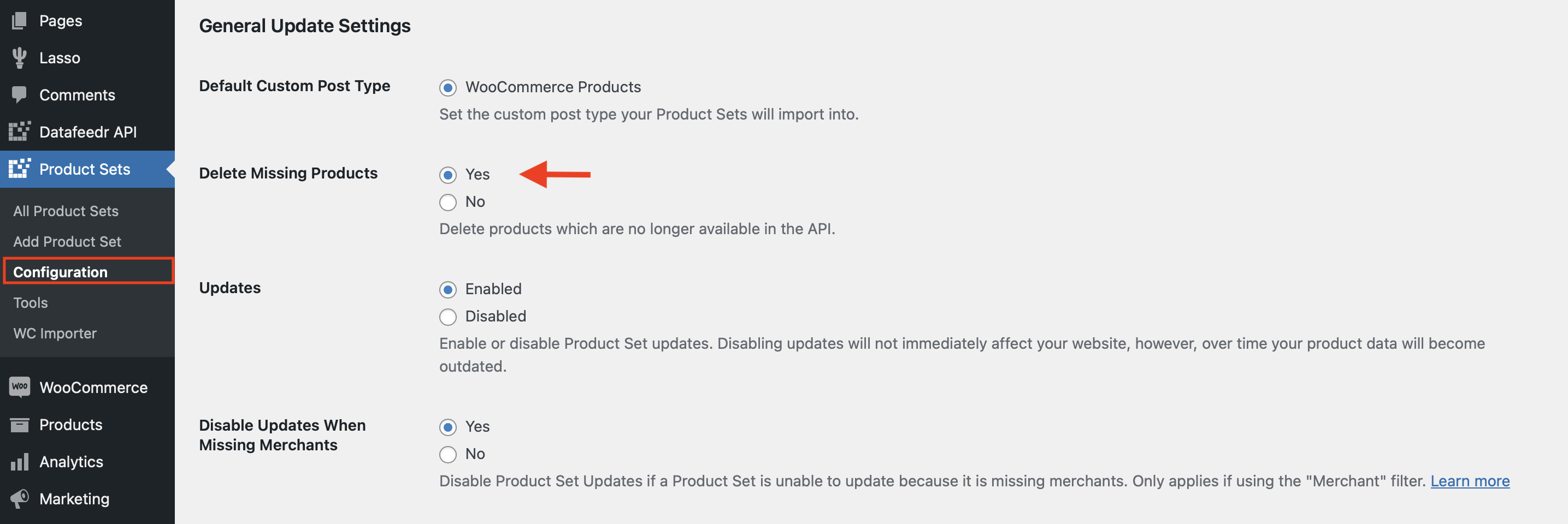
Task: Click the Analytics bar chart icon
Action: 20,461
